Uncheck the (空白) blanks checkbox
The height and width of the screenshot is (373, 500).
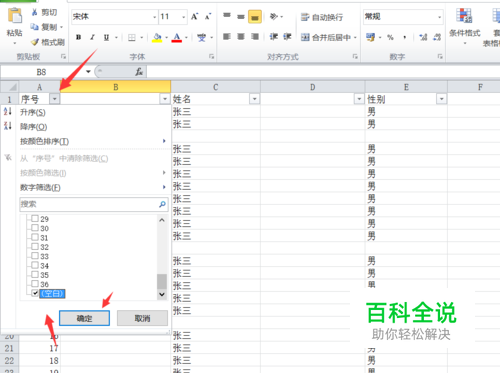tap(35, 293)
